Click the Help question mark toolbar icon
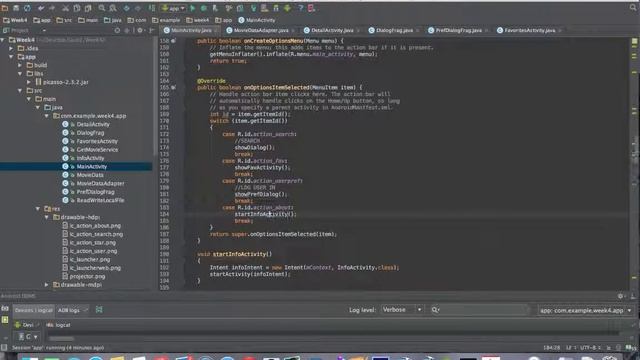640x360 pixels. point(300,8)
